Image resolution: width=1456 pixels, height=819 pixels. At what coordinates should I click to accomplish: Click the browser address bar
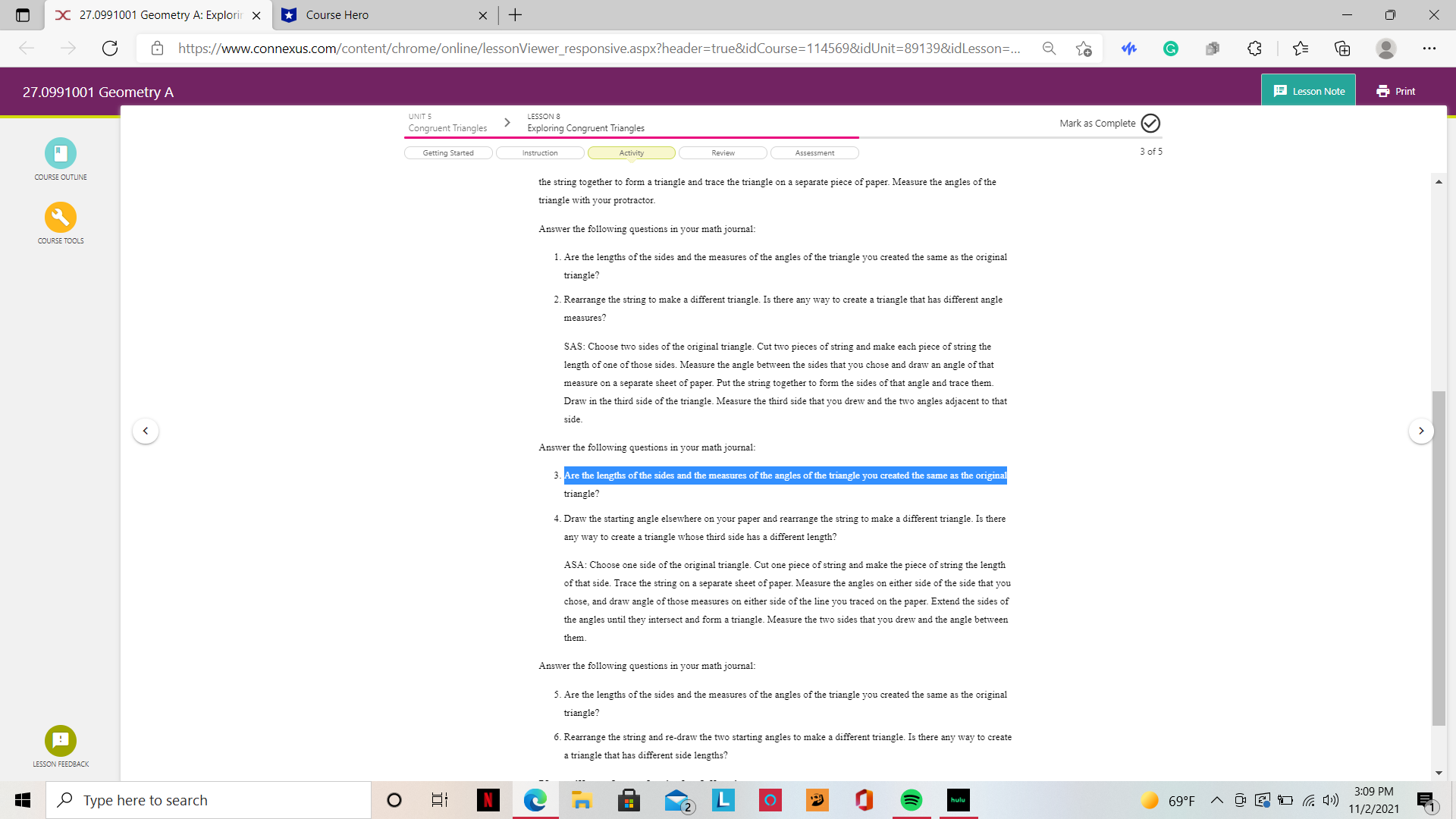(x=599, y=49)
